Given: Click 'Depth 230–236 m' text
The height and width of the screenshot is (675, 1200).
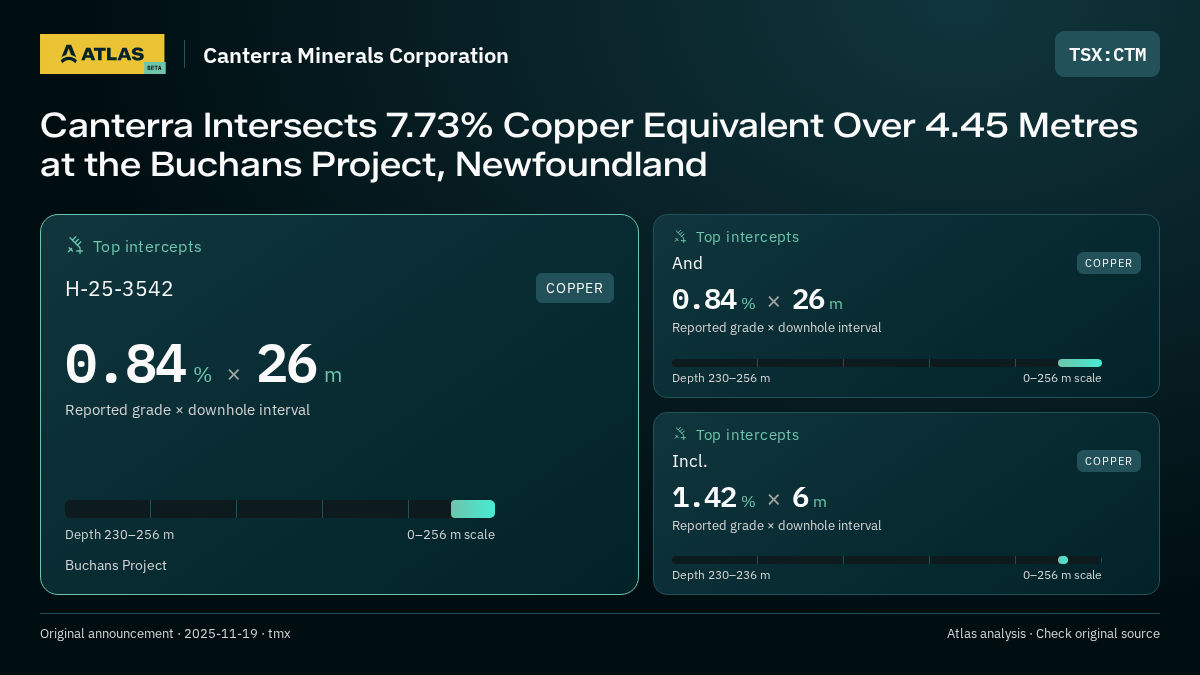Looking at the screenshot, I should point(721,575).
